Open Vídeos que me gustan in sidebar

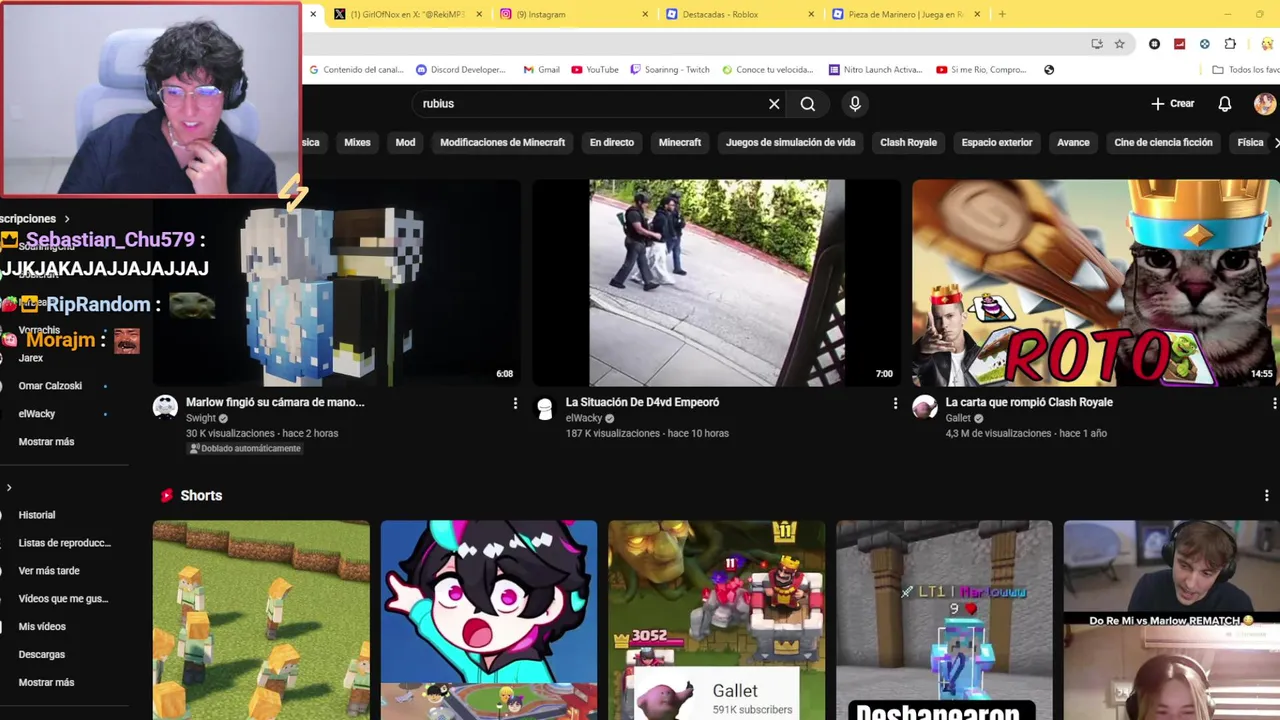(x=63, y=599)
